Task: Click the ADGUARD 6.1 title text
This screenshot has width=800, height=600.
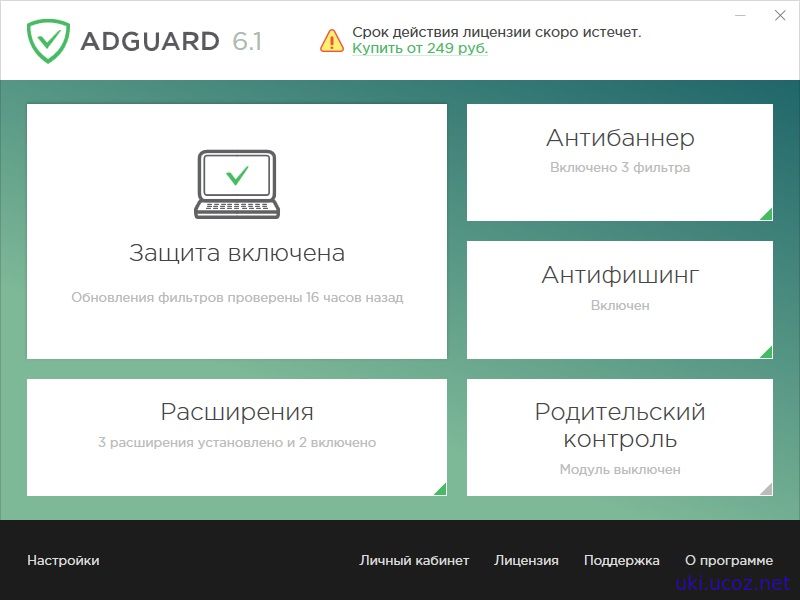Action: tap(171, 41)
